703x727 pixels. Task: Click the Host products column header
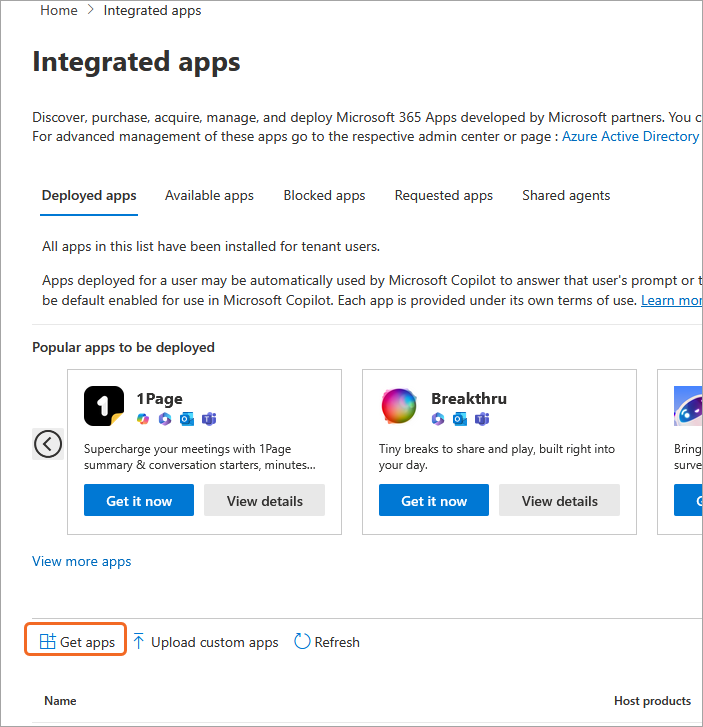(x=652, y=701)
